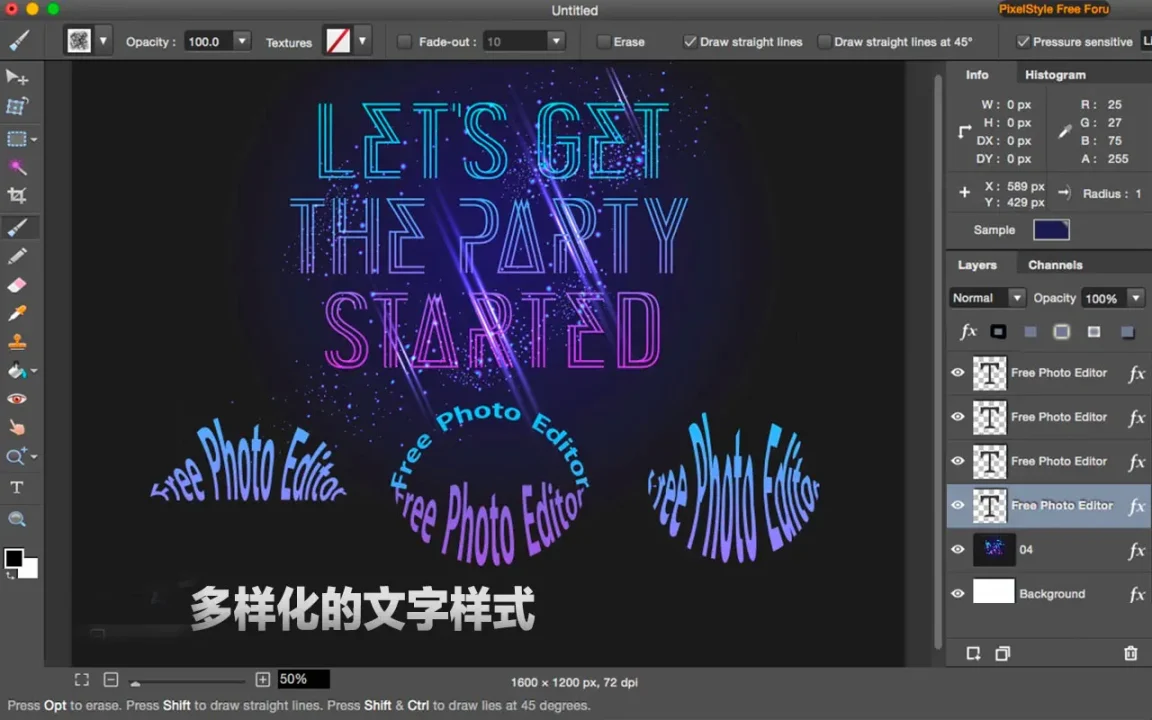The height and width of the screenshot is (720, 1152).
Task: Select the Eyedropper tool in toolbar
Action: [17, 314]
